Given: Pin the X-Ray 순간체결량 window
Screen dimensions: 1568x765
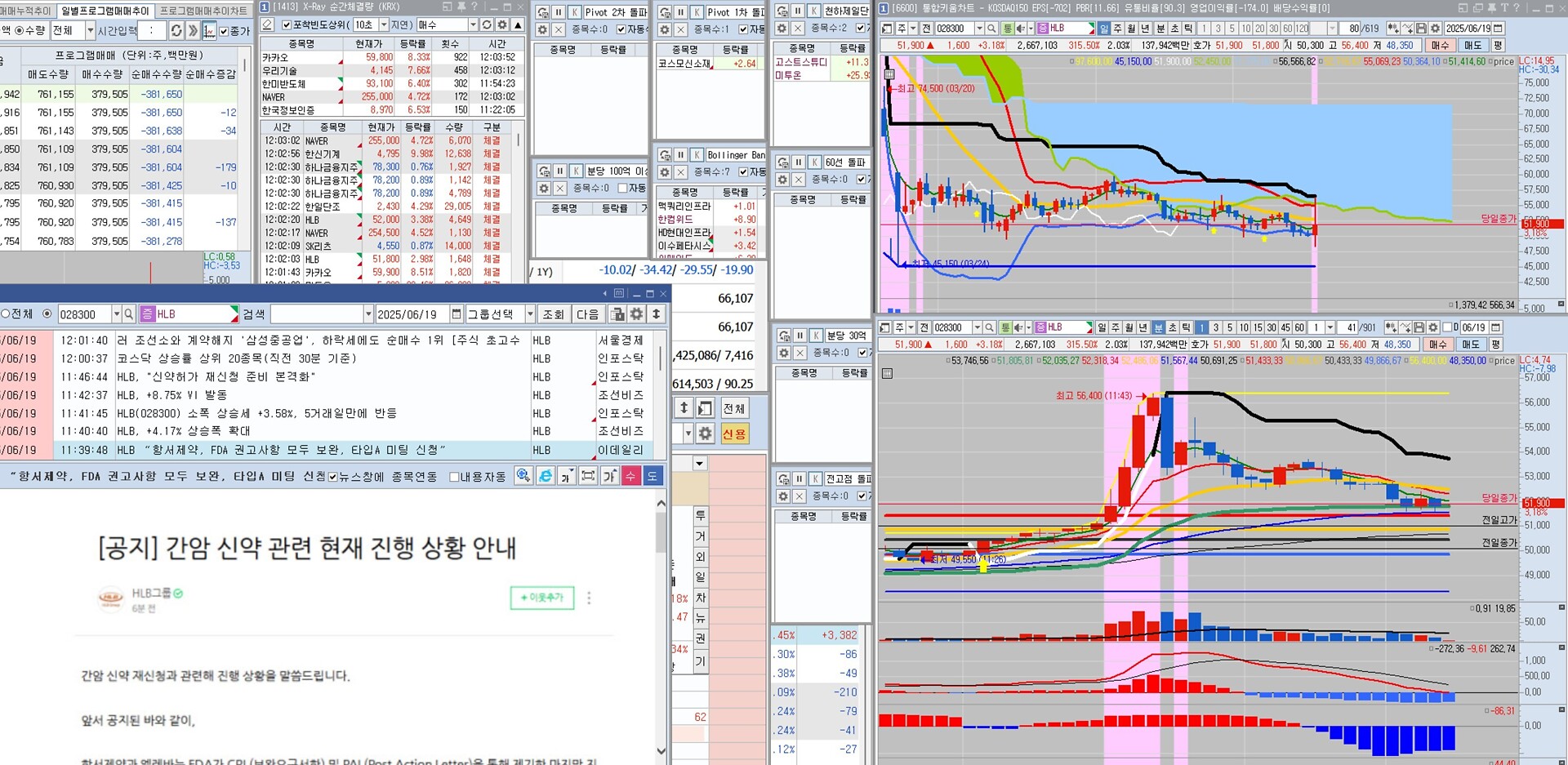Looking at the screenshot, I should (x=461, y=7).
